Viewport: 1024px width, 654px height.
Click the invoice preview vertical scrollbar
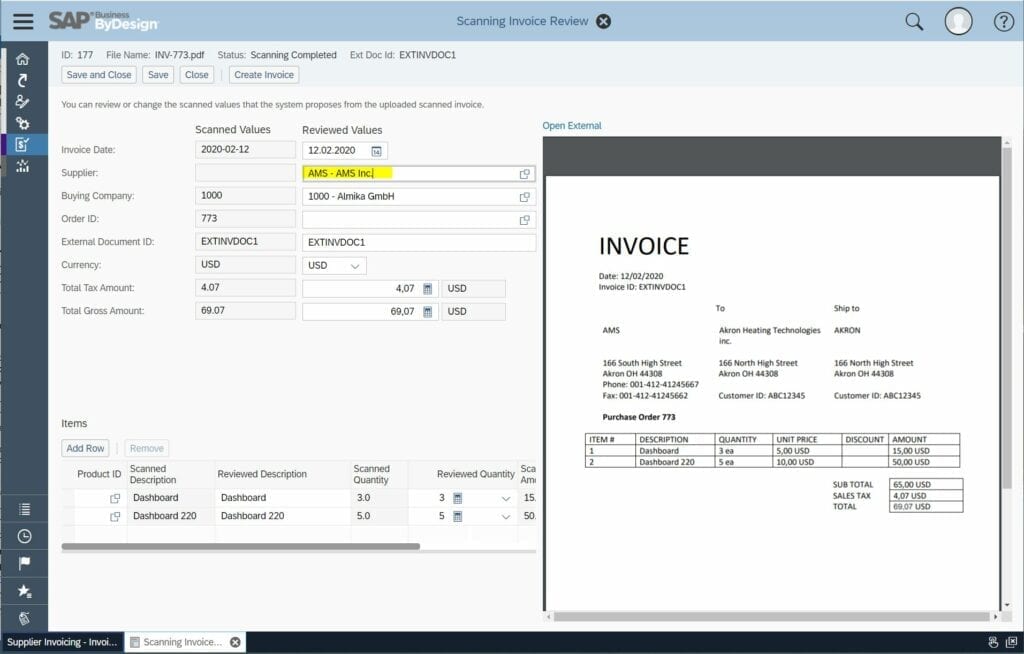[1006, 317]
